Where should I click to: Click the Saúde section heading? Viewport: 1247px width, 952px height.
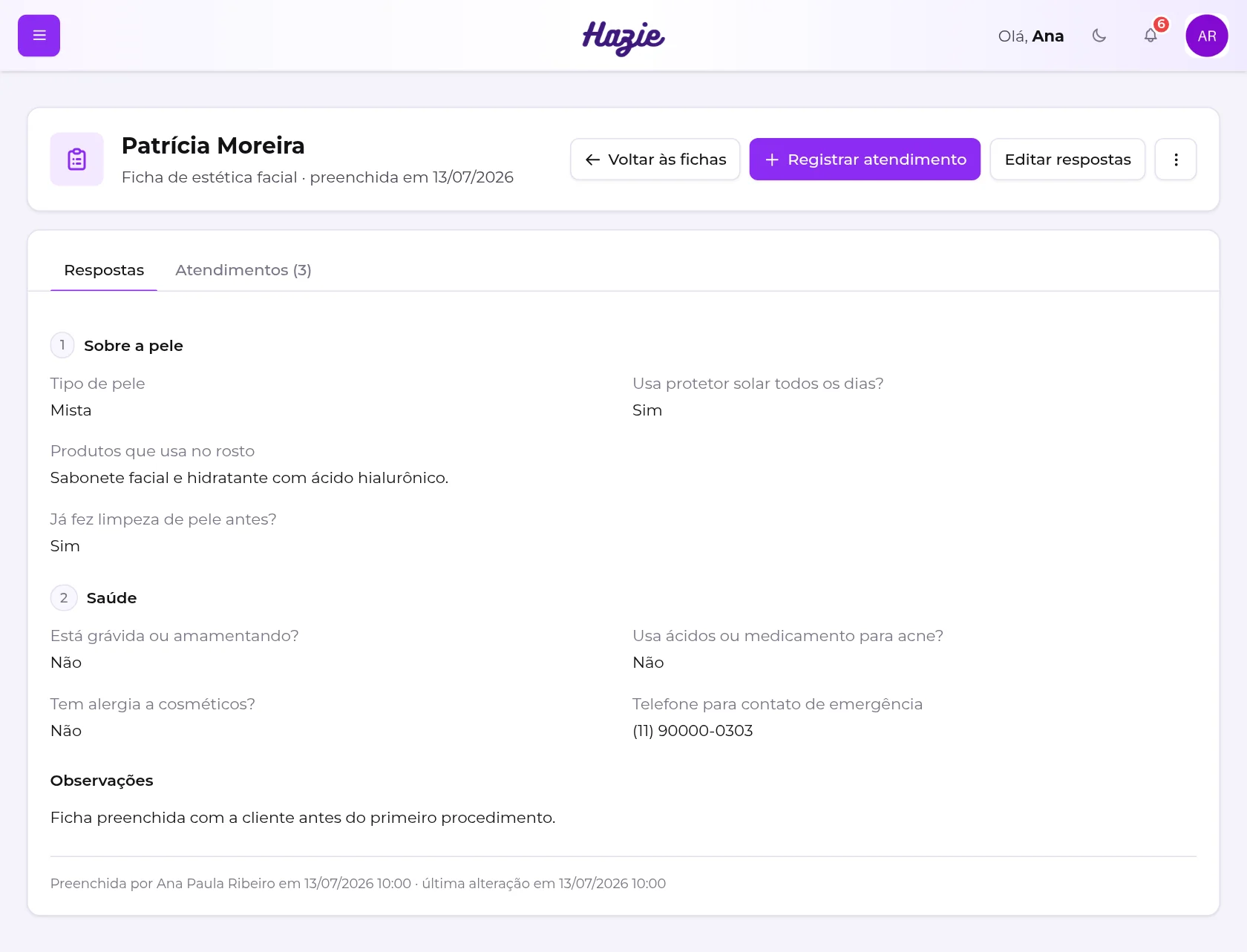tap(111, 598)
